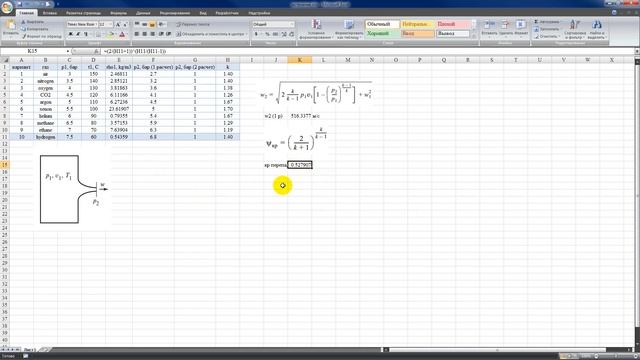Click the Save icon in quick access toolbar
Image resolution: width=640 pixels, height=360 pixels.
pyautogui.click(x=20, y=4)
